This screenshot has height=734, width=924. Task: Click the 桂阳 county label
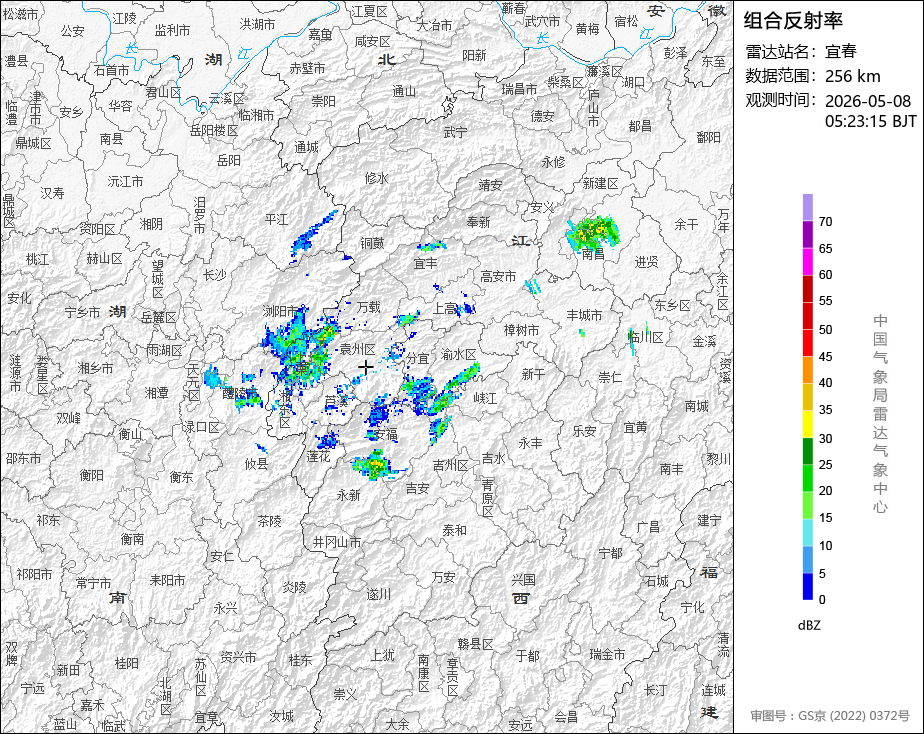127,663
